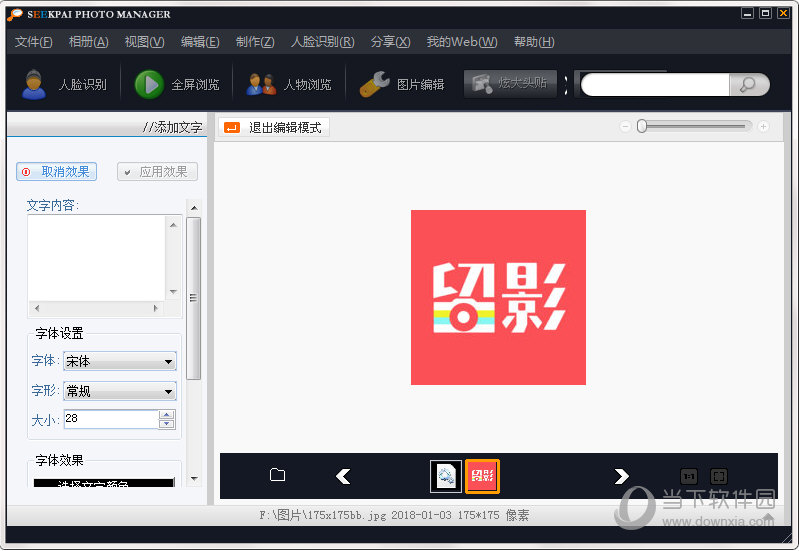
Task: Choose text color button (选择文字颜色)
Action: point(104,483)
